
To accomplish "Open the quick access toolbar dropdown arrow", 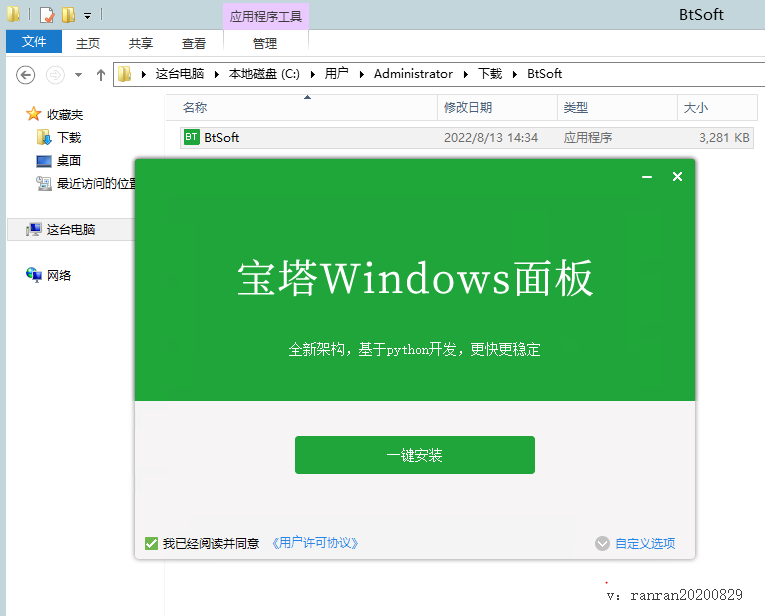I will tap(87, 16).
